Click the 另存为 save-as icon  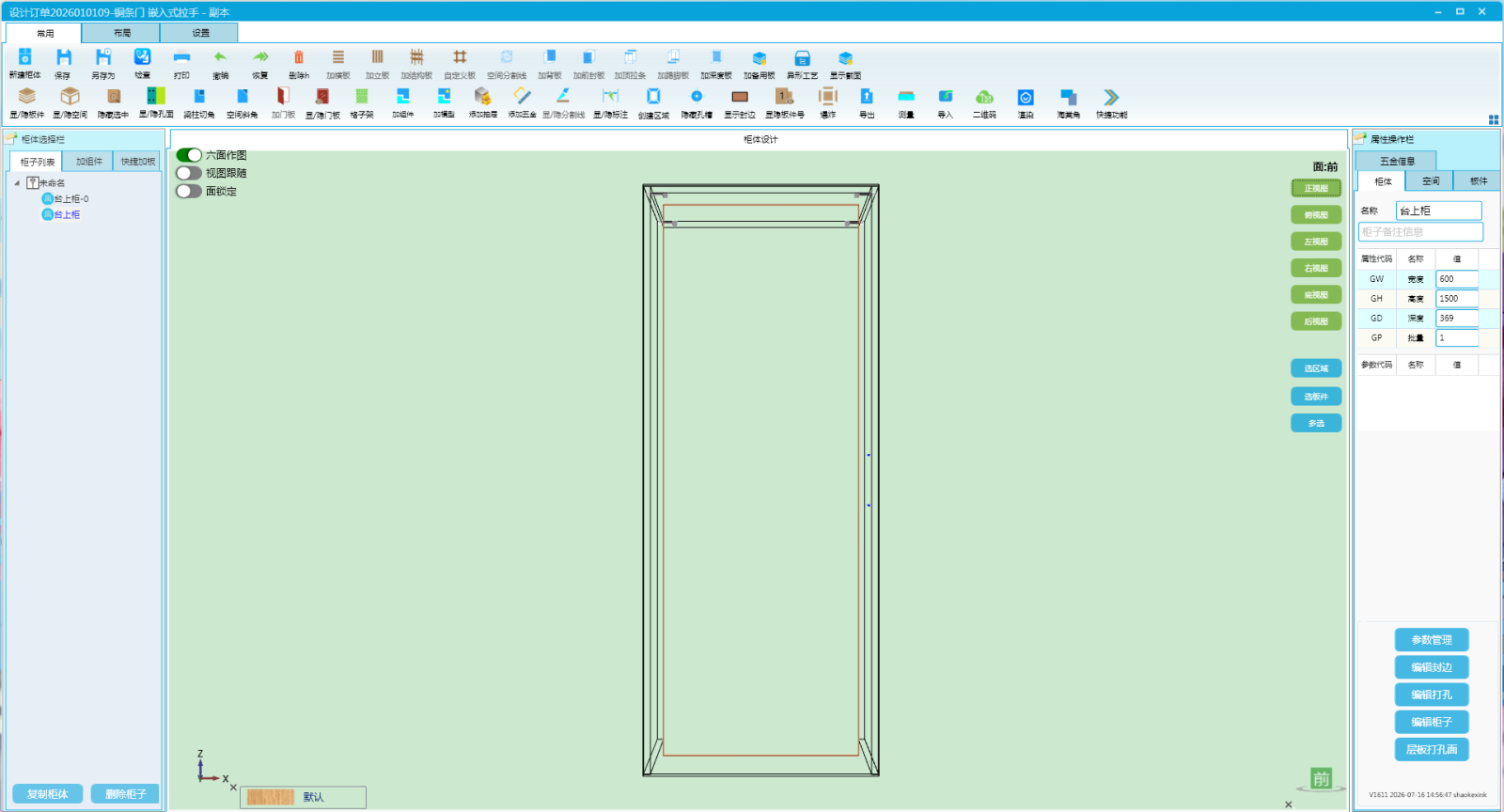point(103,57)
